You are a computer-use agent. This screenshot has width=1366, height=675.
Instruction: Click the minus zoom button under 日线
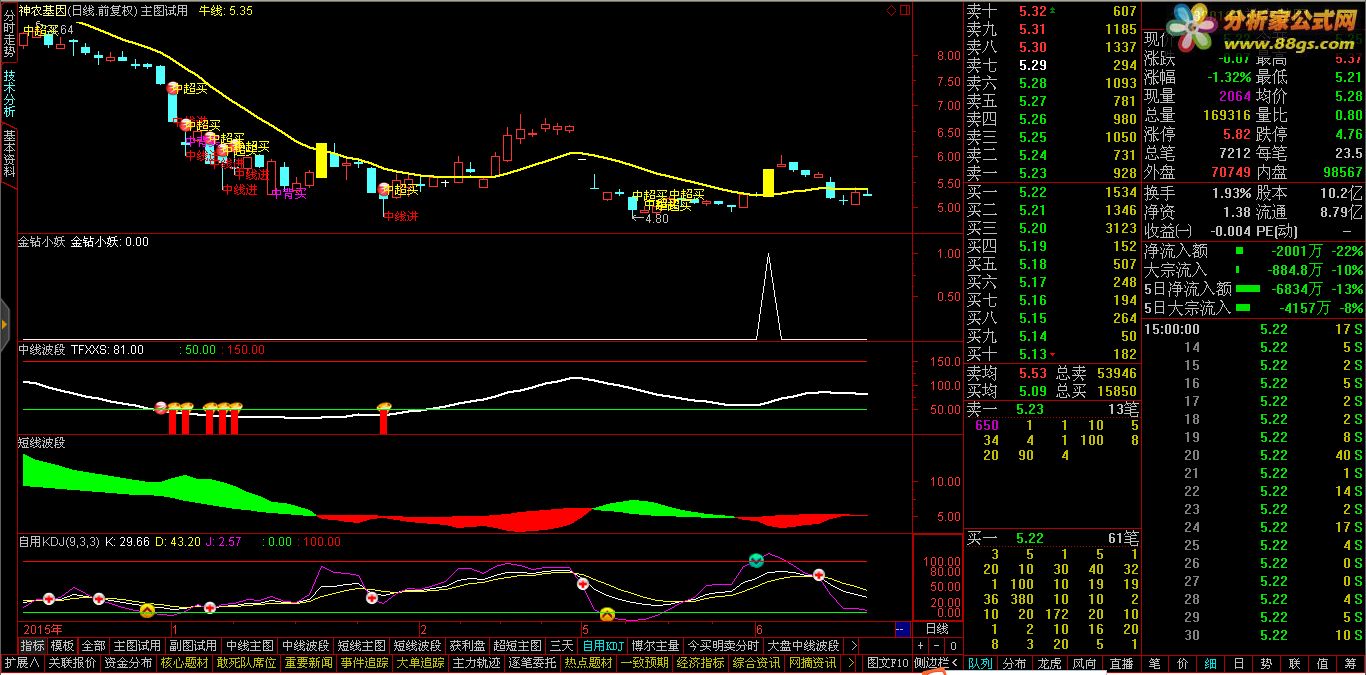point(937,645)
